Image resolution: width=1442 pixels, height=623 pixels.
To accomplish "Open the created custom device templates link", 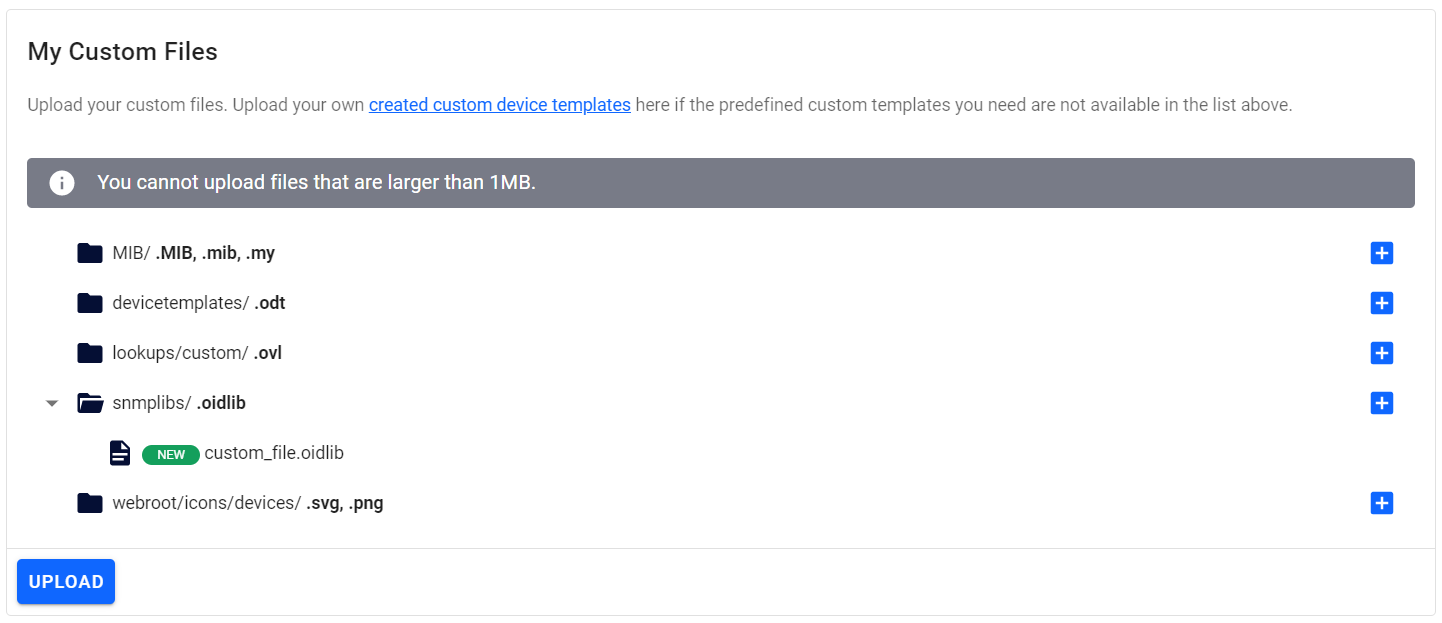I will tap(499, 104).
